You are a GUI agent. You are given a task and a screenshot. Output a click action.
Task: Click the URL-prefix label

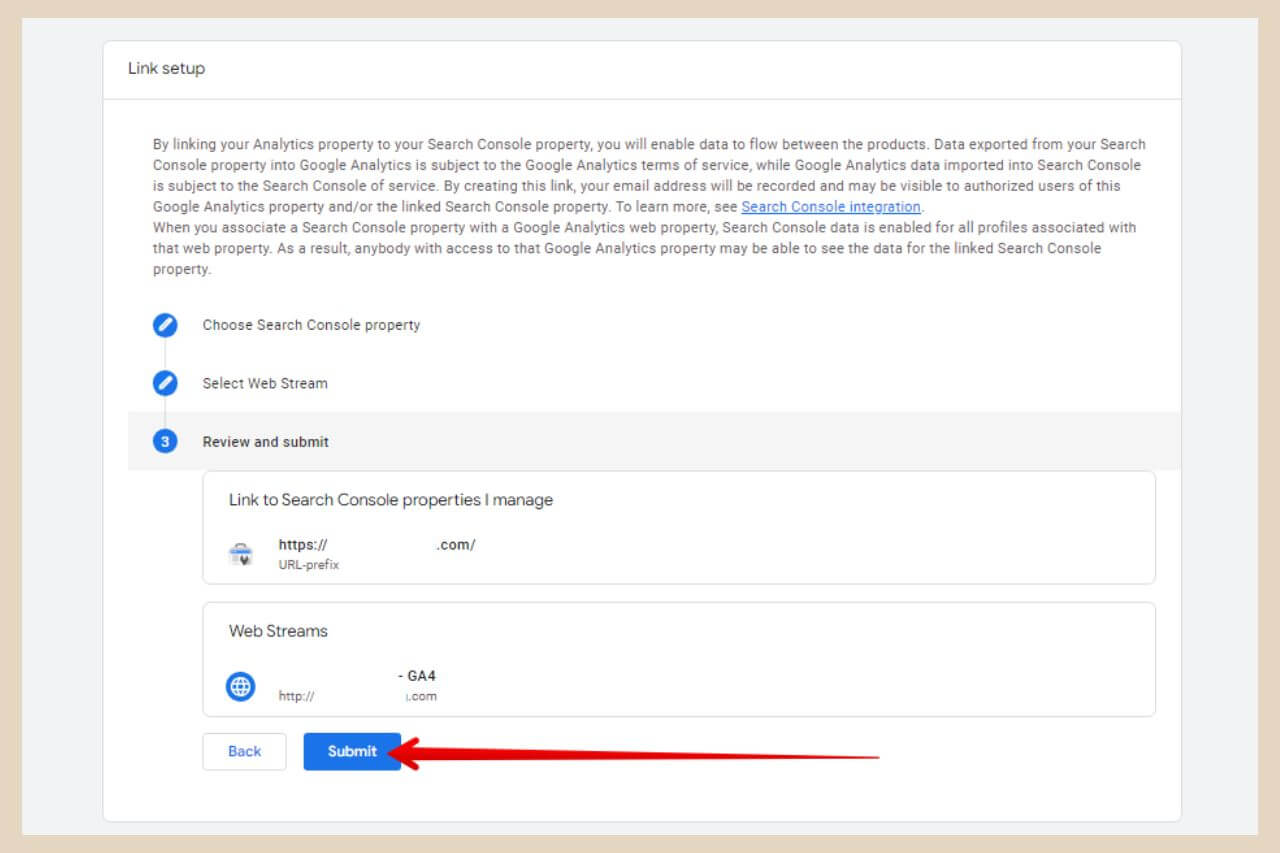[309, 565]
